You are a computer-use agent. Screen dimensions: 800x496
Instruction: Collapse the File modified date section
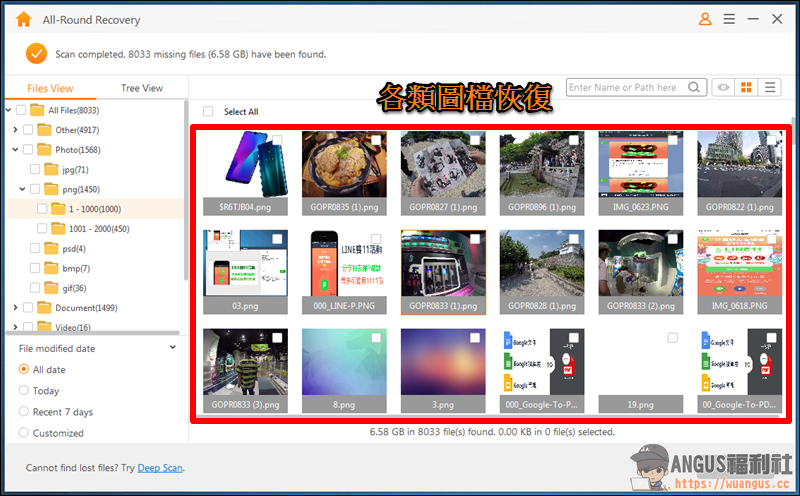(x=172, y=348)
